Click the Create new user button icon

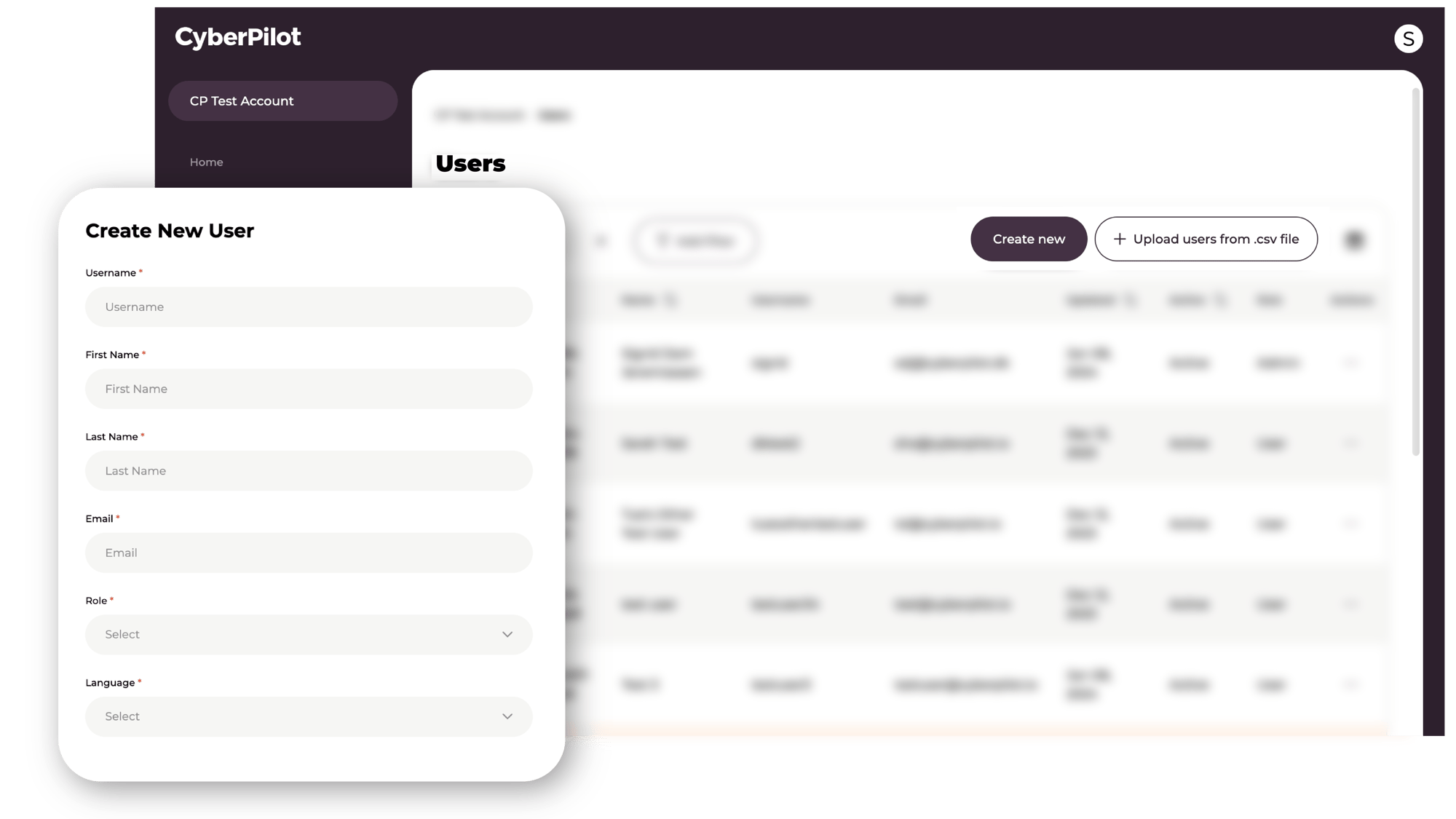pyautogui.click(x=1029, y=238)
